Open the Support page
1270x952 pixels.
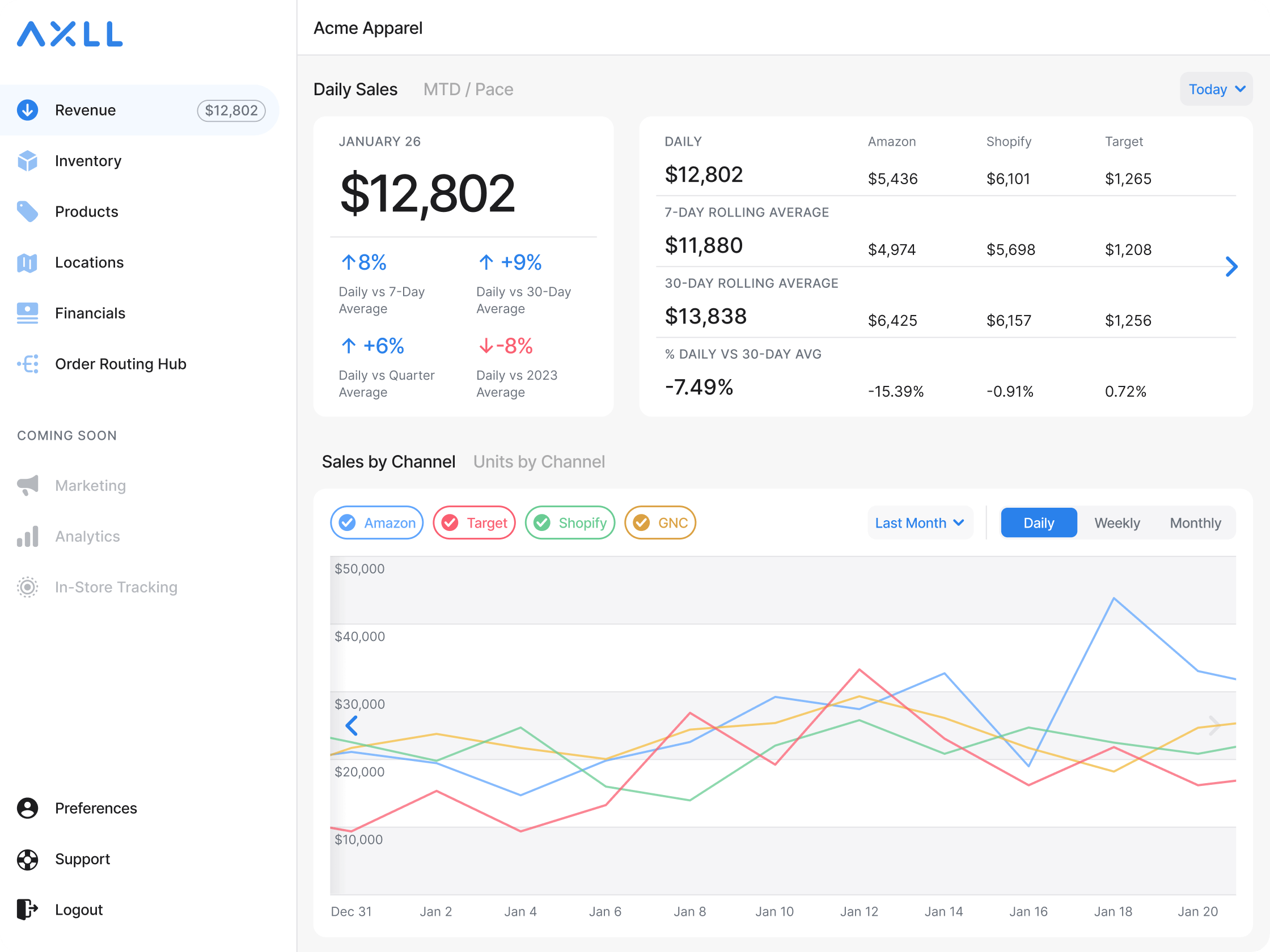coord(139,859)
